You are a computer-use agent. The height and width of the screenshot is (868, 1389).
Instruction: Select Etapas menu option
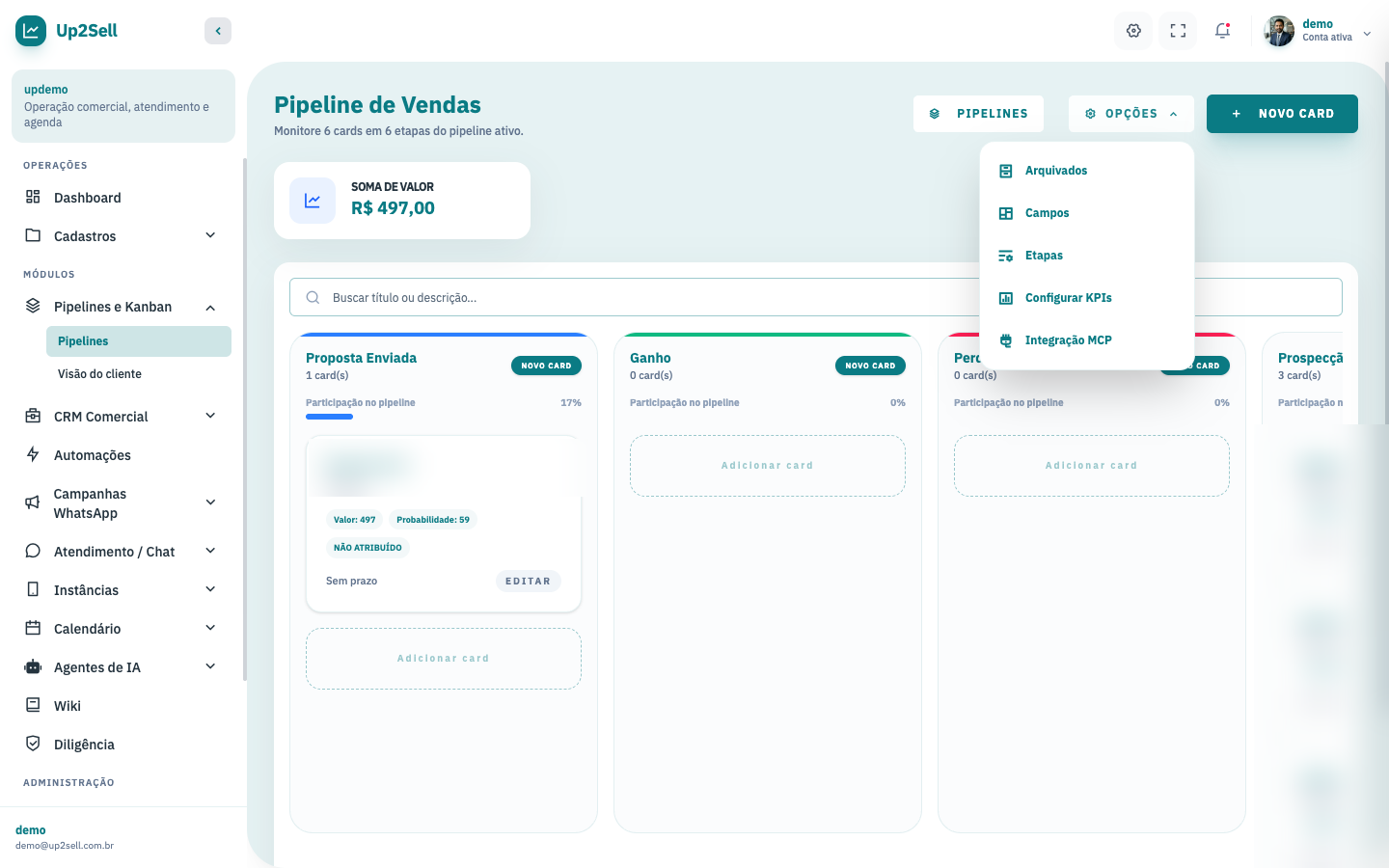point(1087,256)
